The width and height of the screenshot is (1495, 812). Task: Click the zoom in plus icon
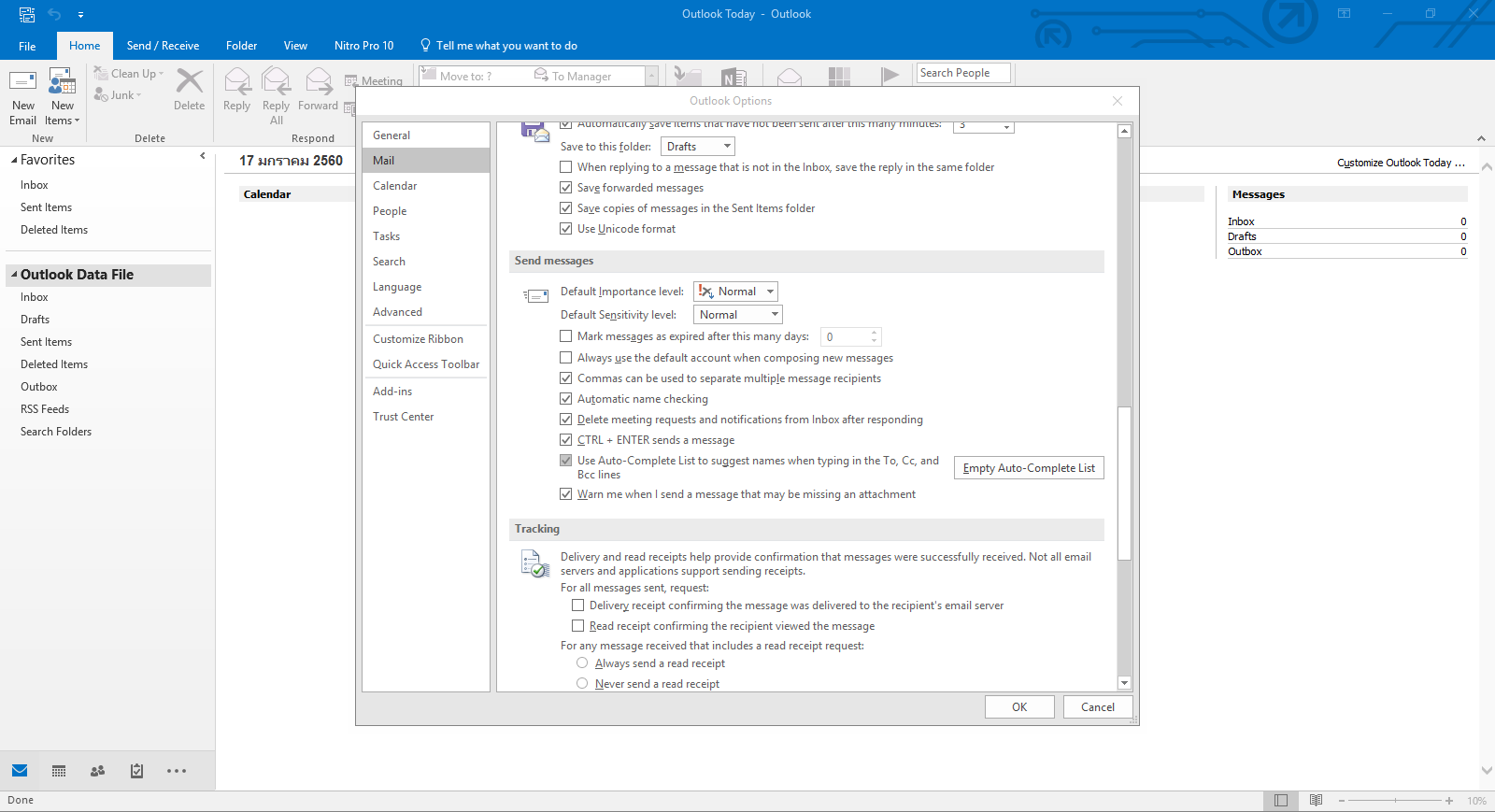pos(1449,801)
